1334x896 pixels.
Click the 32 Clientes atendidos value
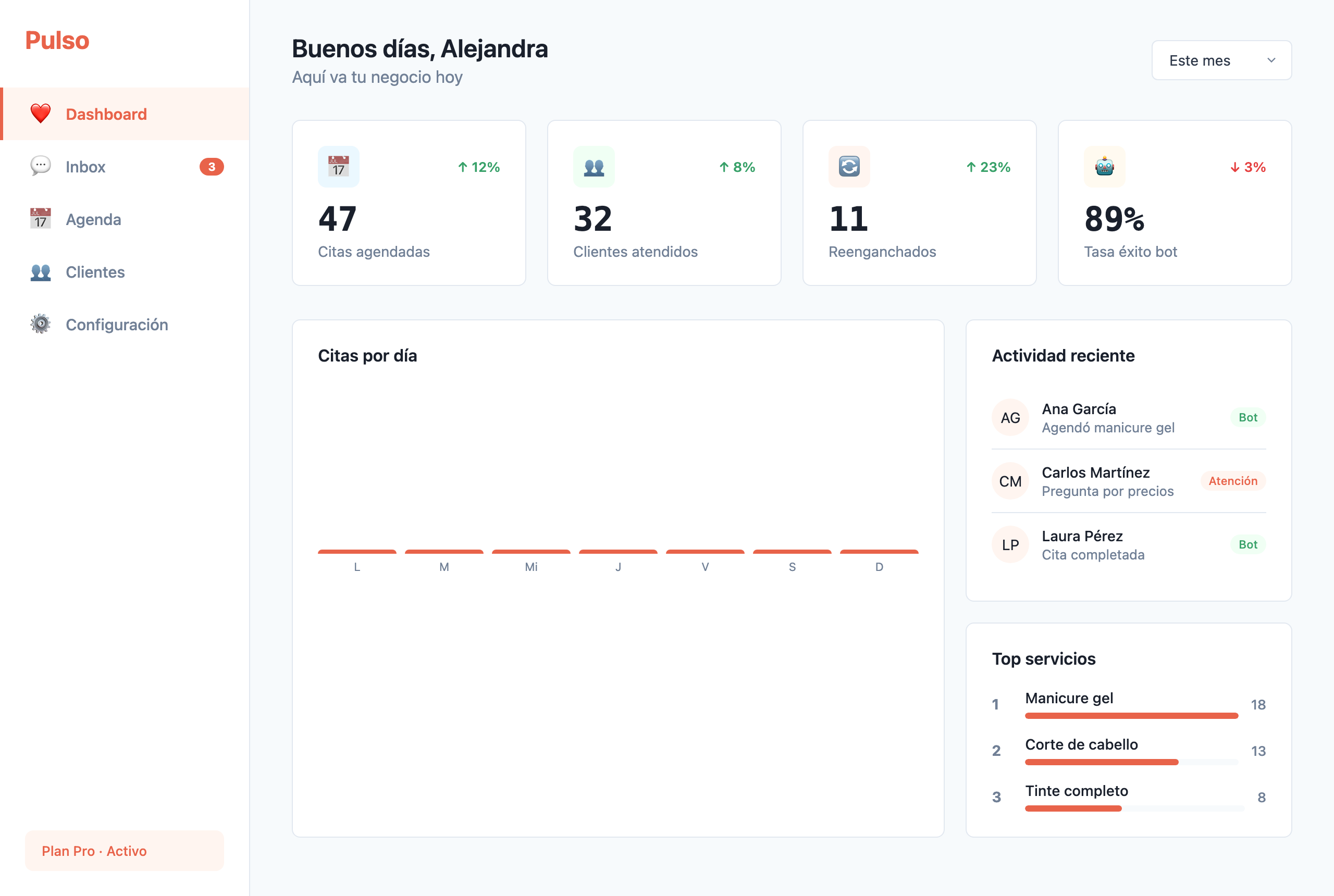[x=592, y=219]
